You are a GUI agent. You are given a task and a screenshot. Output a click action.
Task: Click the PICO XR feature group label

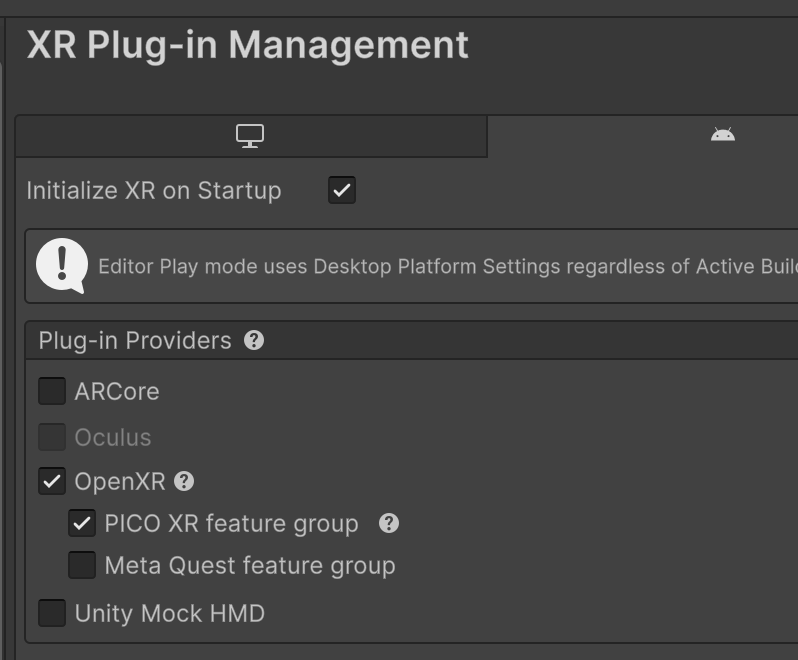tap(231, 523)
